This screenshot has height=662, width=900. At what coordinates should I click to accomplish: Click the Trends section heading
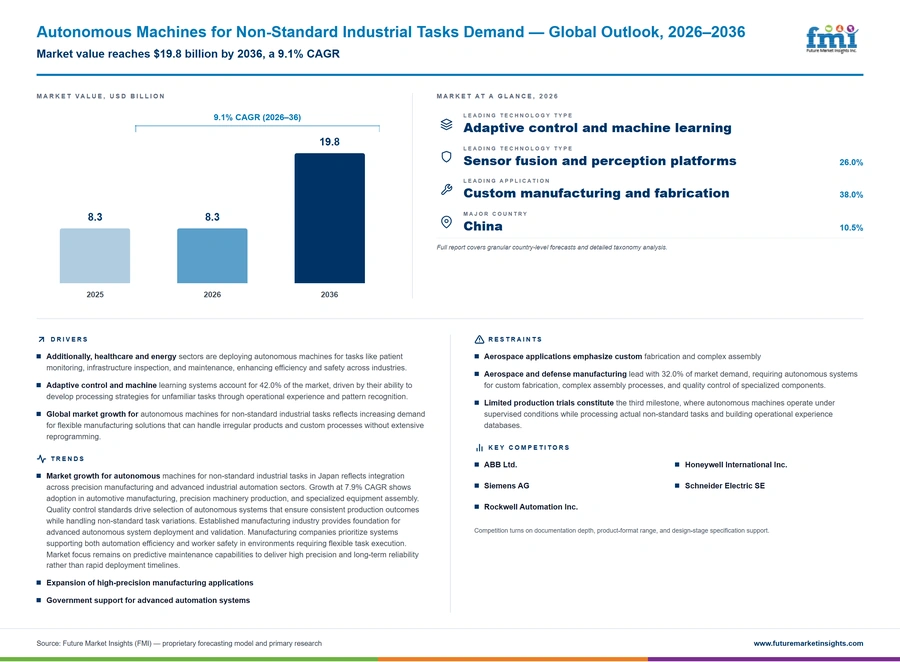click(67, 459)
